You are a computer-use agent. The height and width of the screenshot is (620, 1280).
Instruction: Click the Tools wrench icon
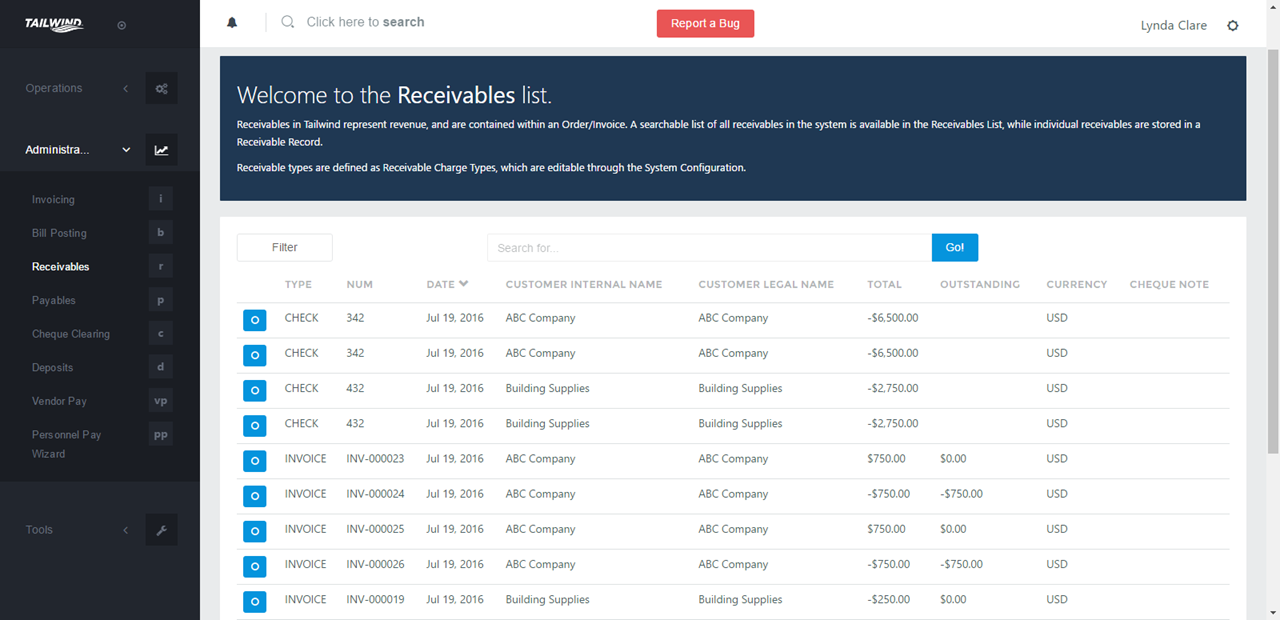pyautogui.click(x=161, y=529)
